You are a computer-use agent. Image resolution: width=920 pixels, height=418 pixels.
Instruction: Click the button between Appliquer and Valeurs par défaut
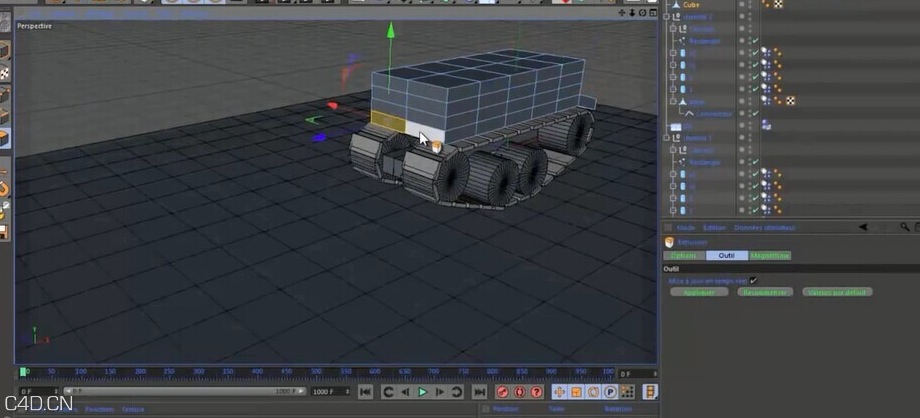tap(765, 292)
